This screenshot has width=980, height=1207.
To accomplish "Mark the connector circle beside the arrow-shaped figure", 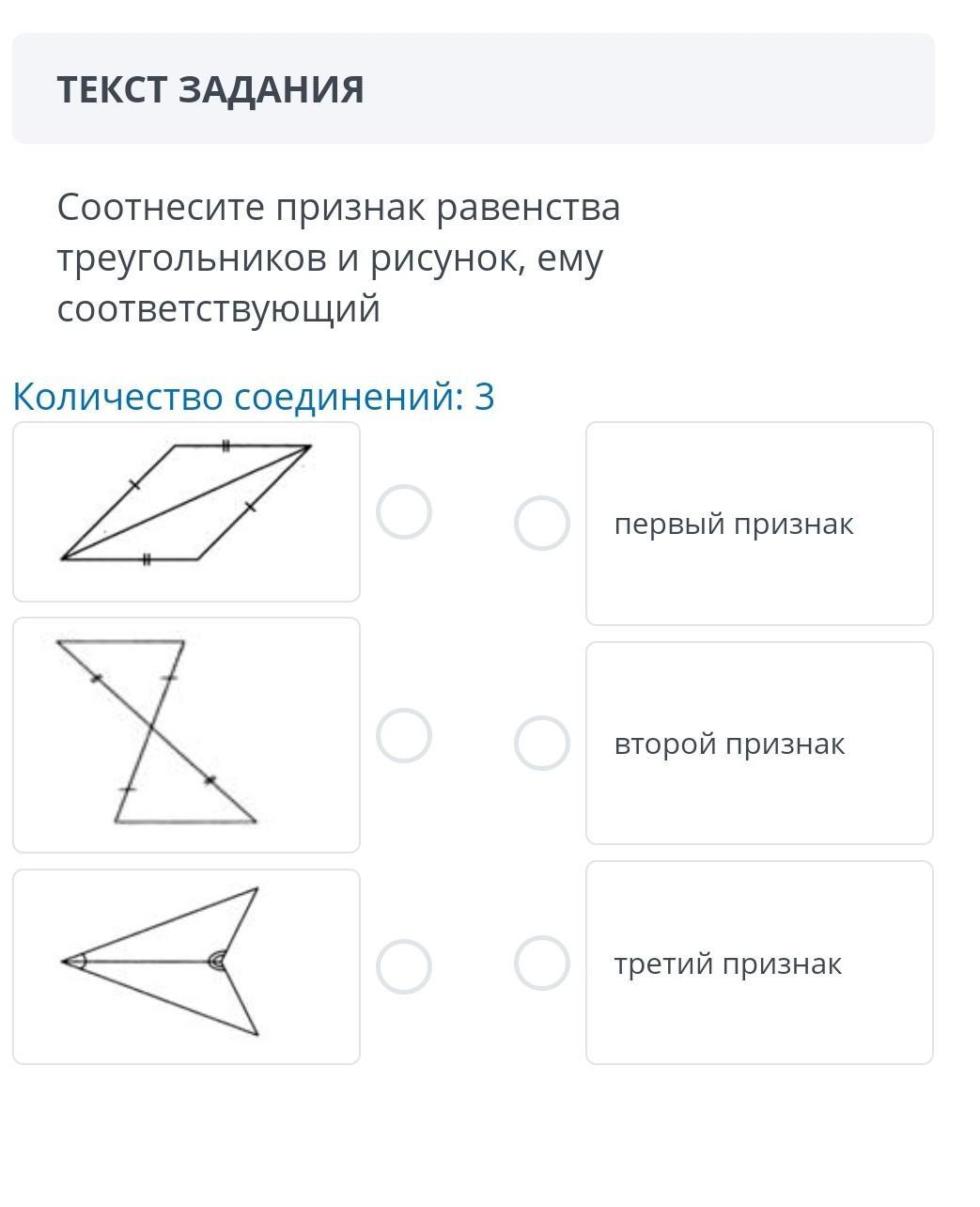I will [404, 966].
